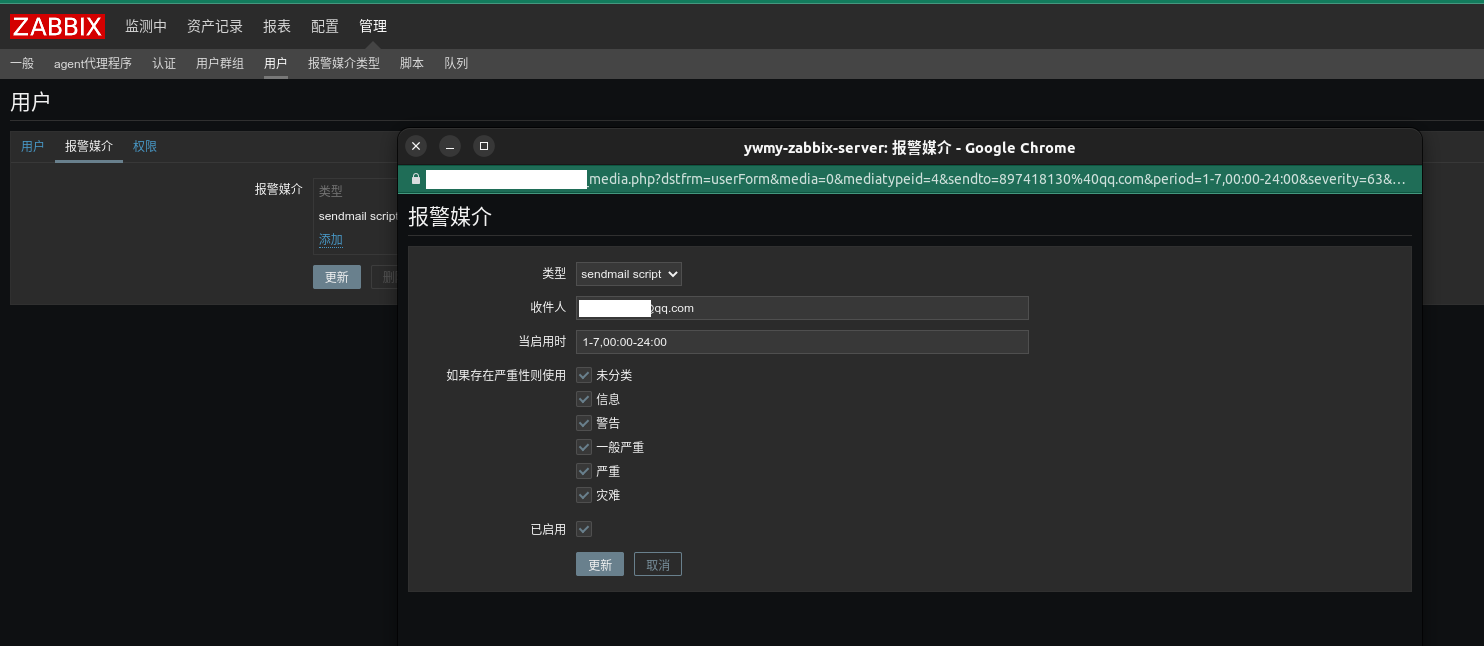Click the 用户 page heading
This screenshot has width=1484, height=646.
pos(30,101)
